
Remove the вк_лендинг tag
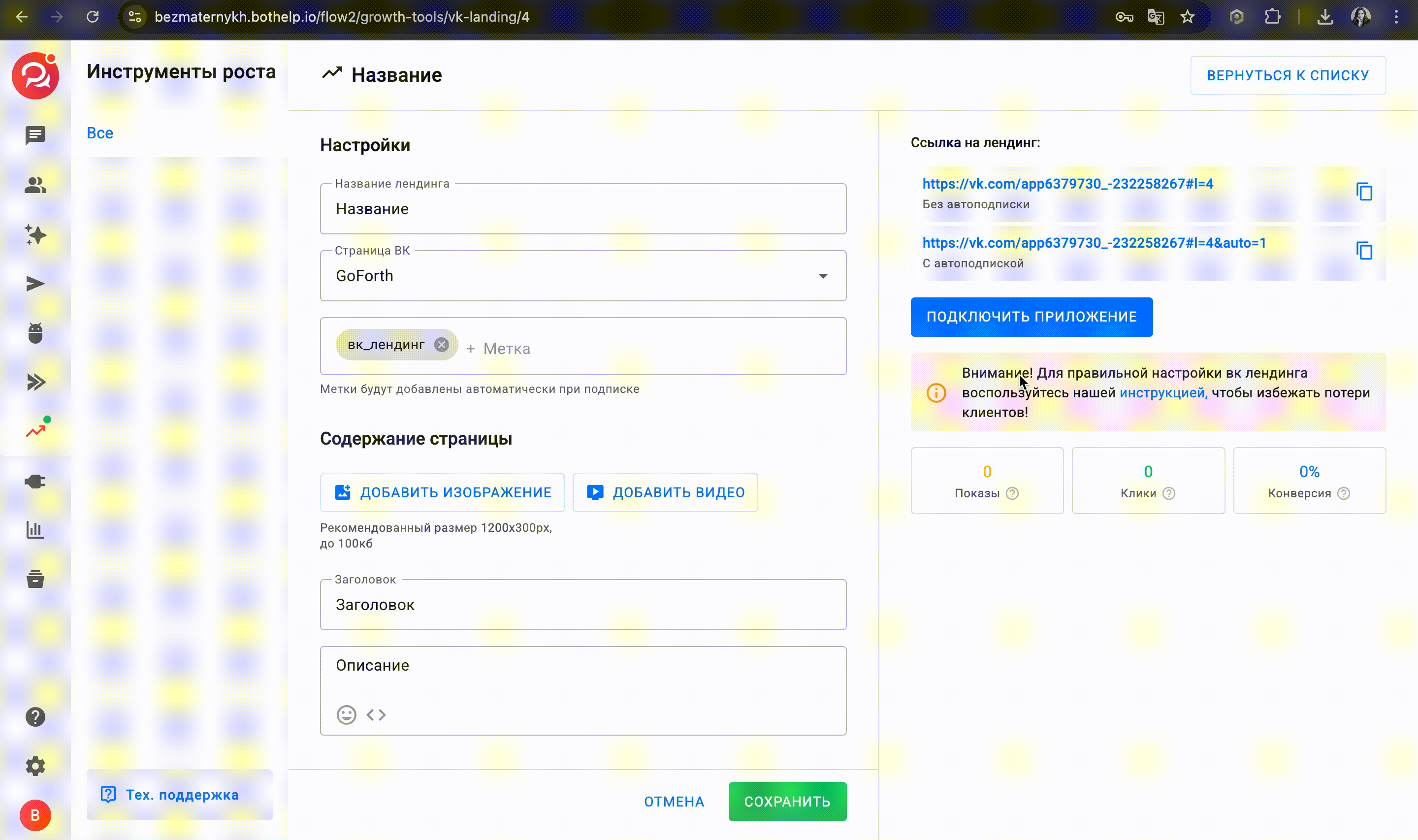441,345
